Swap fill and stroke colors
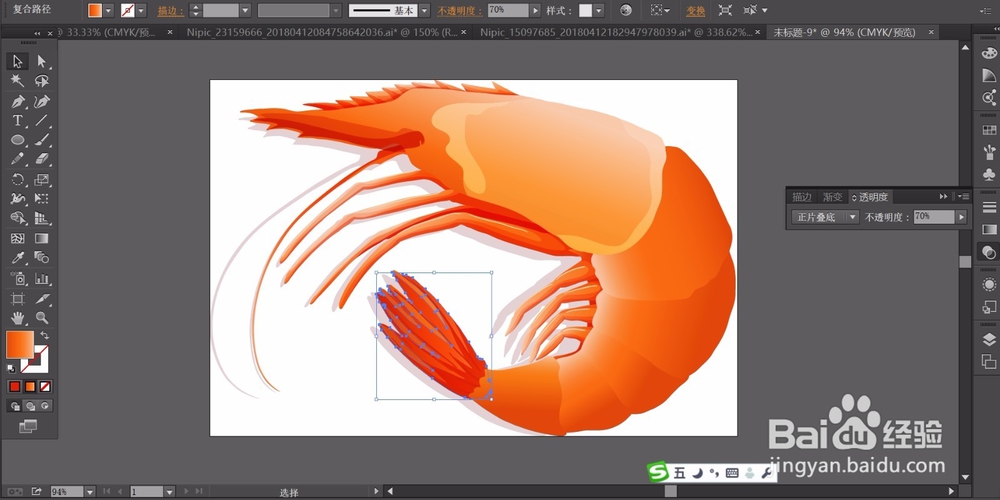Viewport: 1000px width, 500px height. [45, 335]
